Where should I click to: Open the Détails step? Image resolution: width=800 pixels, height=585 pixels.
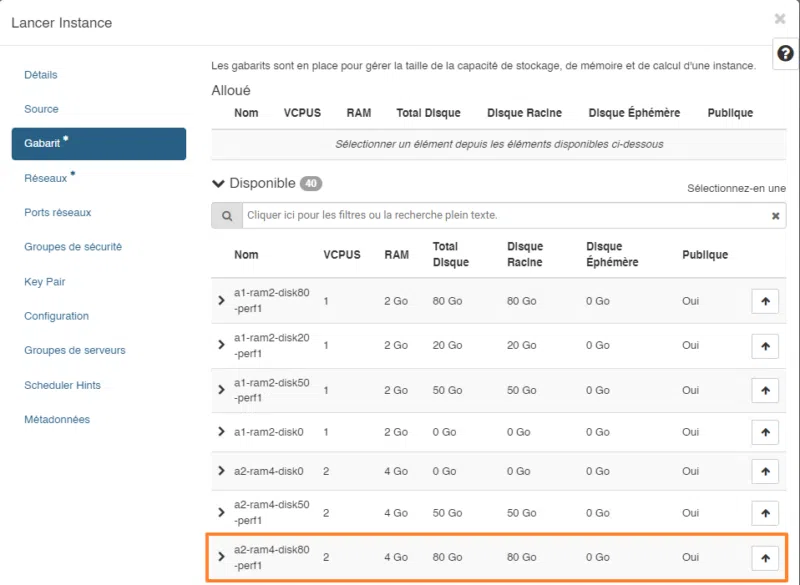pyautogui.click(x=41, y=75)
